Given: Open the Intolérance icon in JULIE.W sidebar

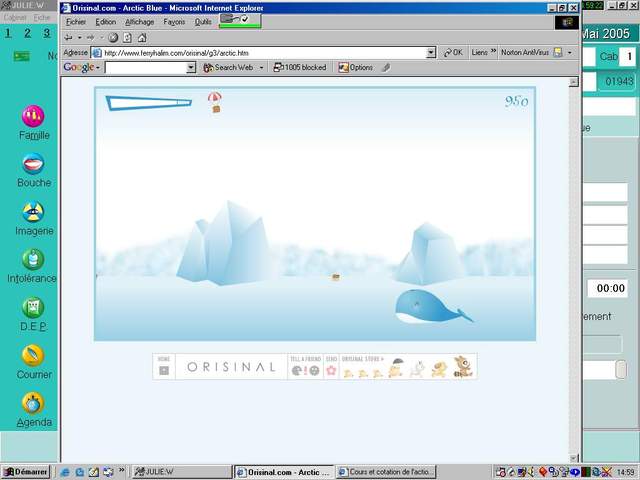Looking at the screenshot, I should pos(33,259).
